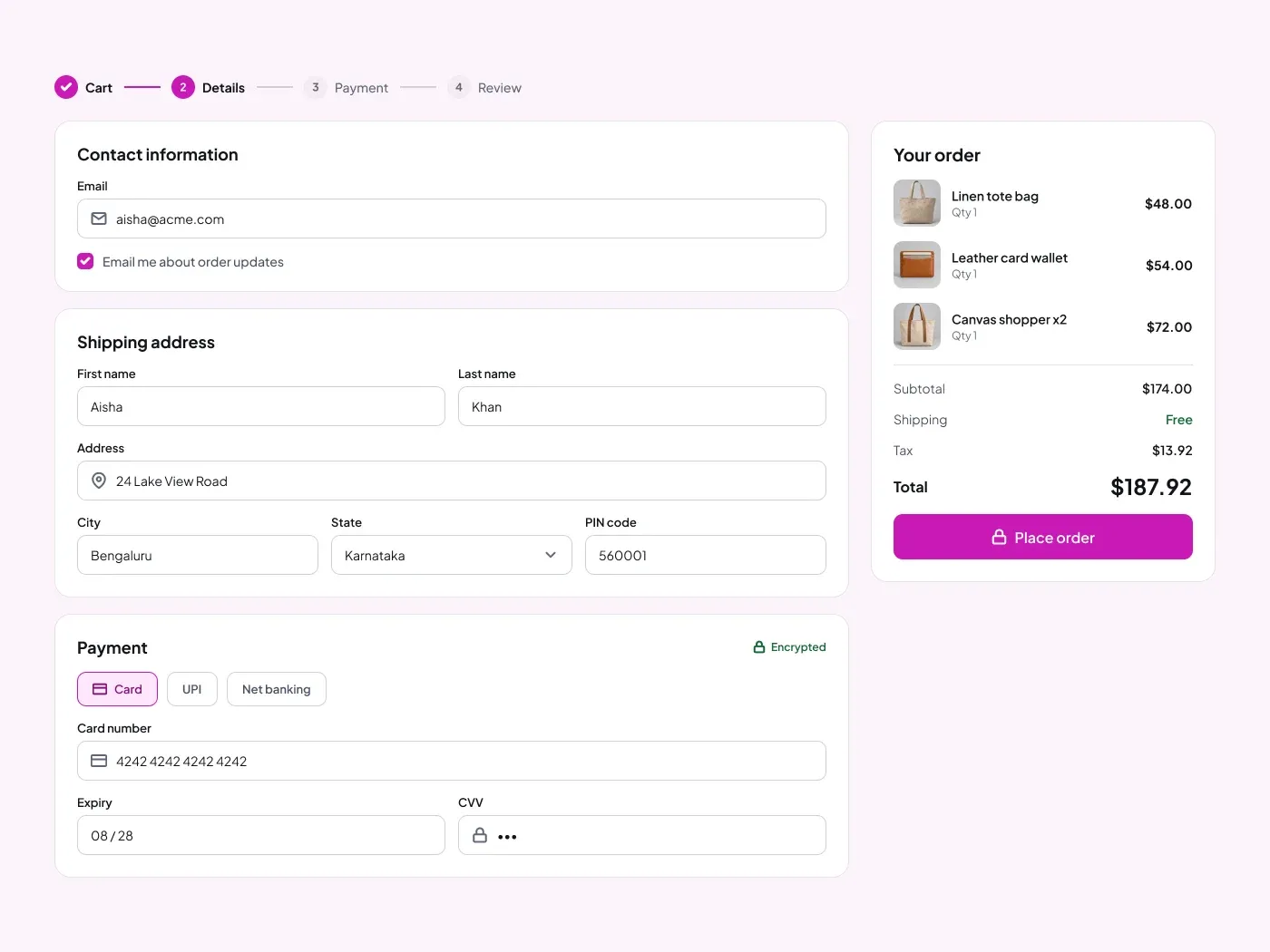Click the Last name field with Khan
Screen dimensions: 1270x952
[x=642, y=406]
